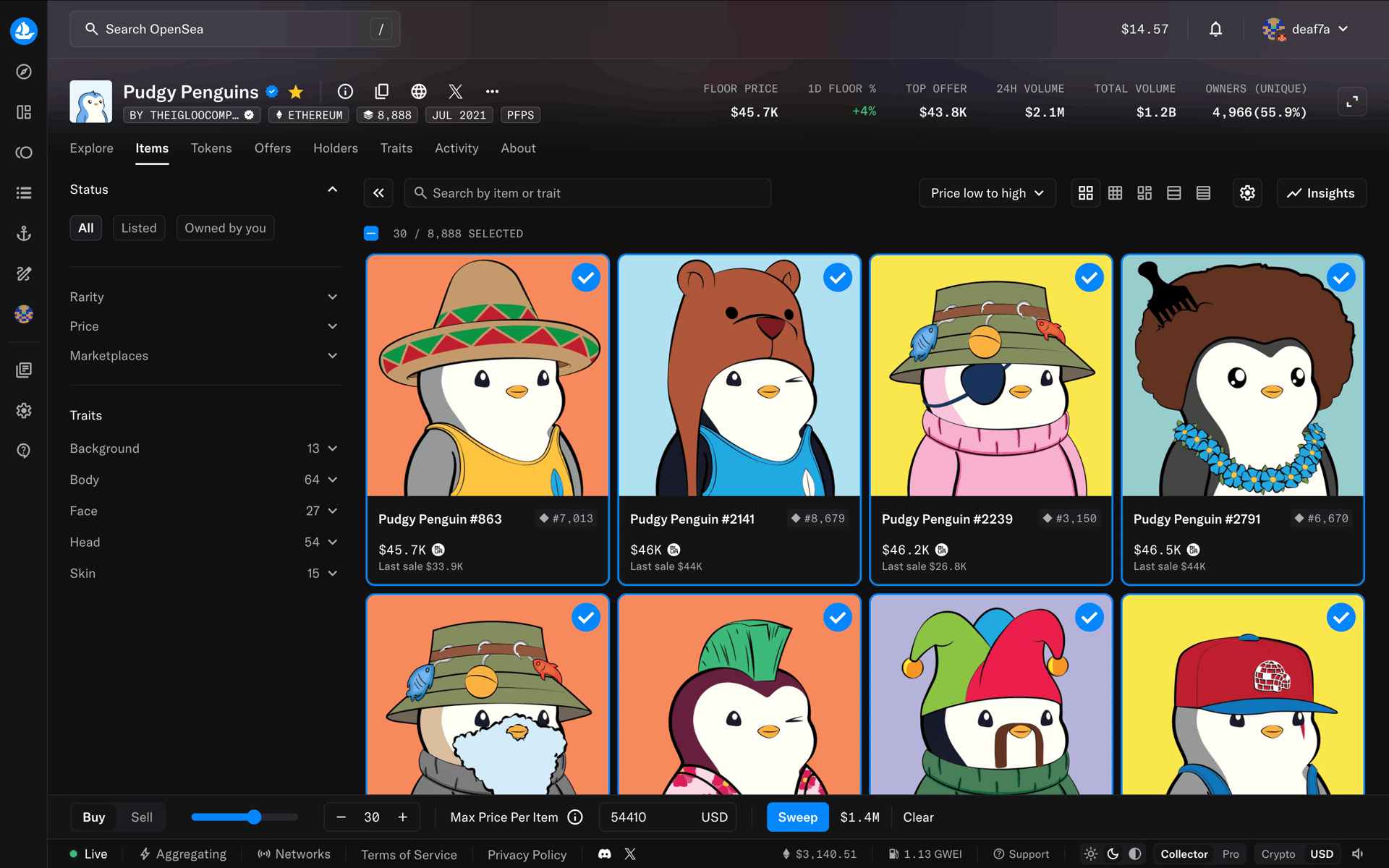The width and height of the screenshot is (1389, 868).
Task: Expand the Background trait filter
Action: [205, 448]
